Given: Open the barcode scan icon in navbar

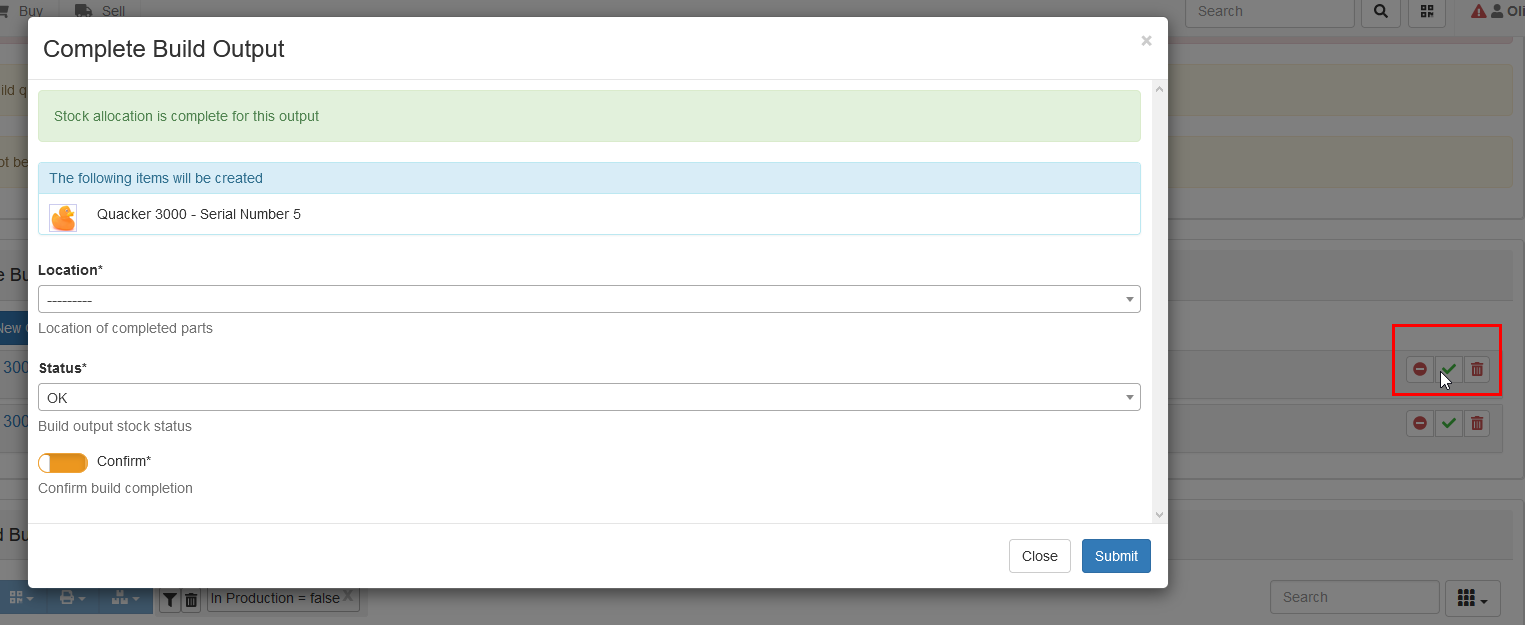Looking at the screenshot, I should pyautogui.click(x=1427, y=12).
